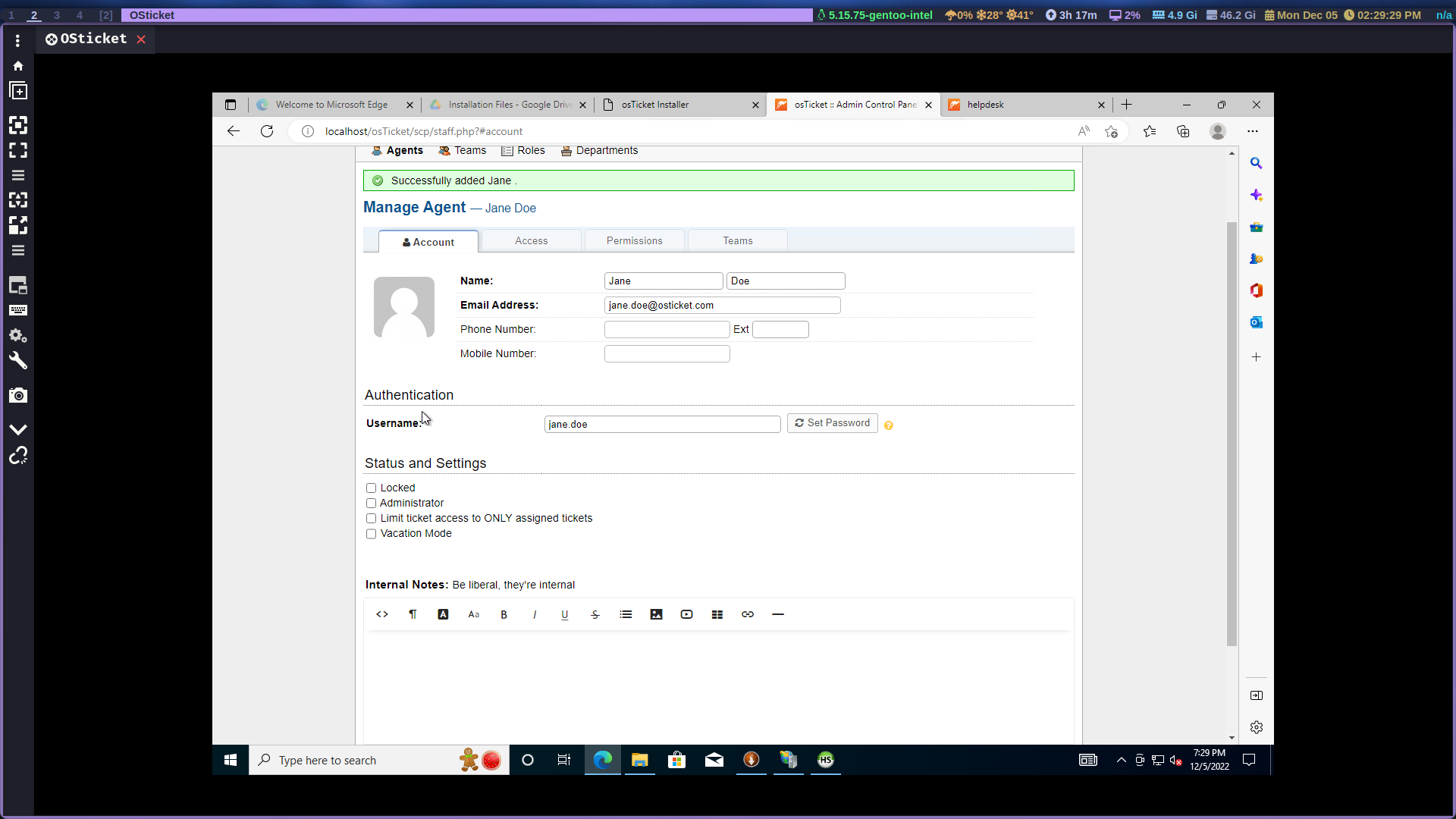Select the font size decrease icon
This screenshot has height=819, width=1456.
[473, 614]
